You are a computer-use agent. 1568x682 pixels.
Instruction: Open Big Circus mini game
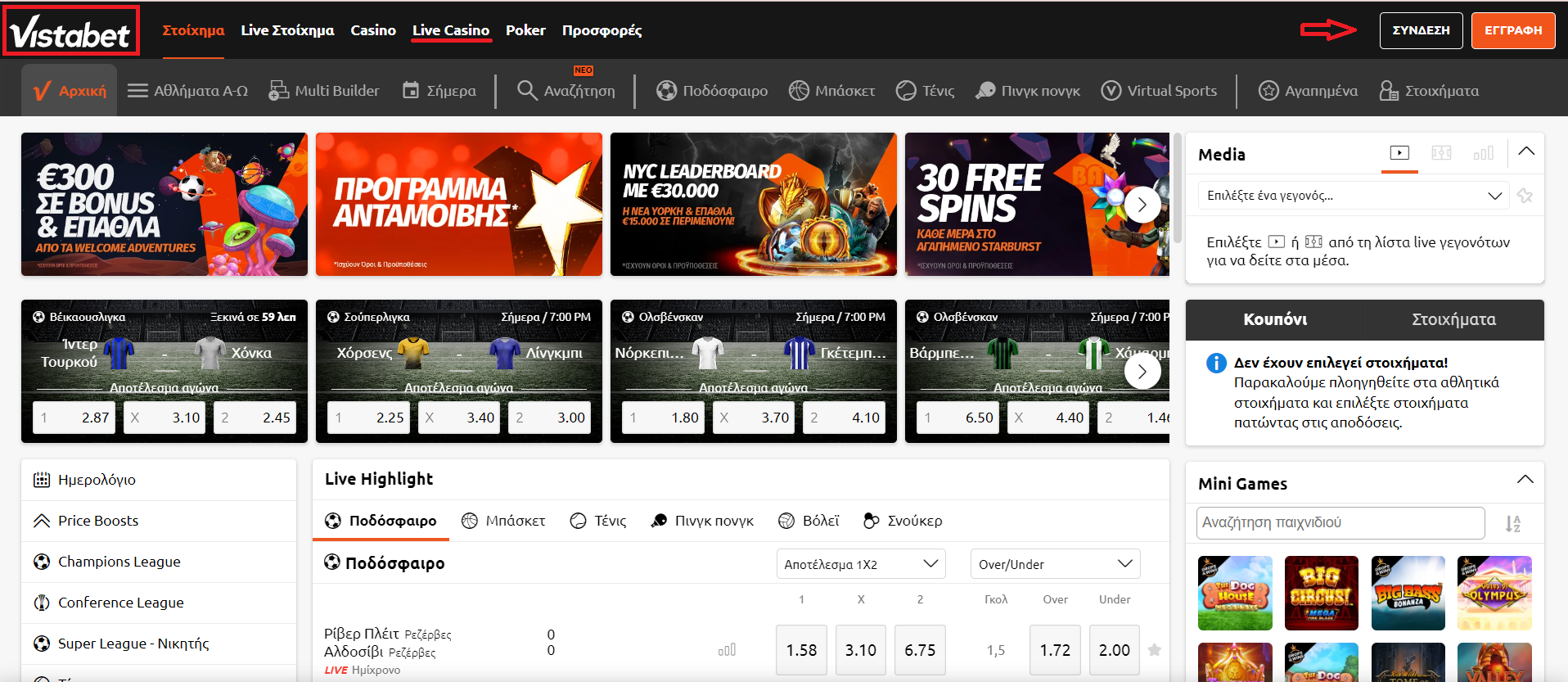tap(1322, 594)
